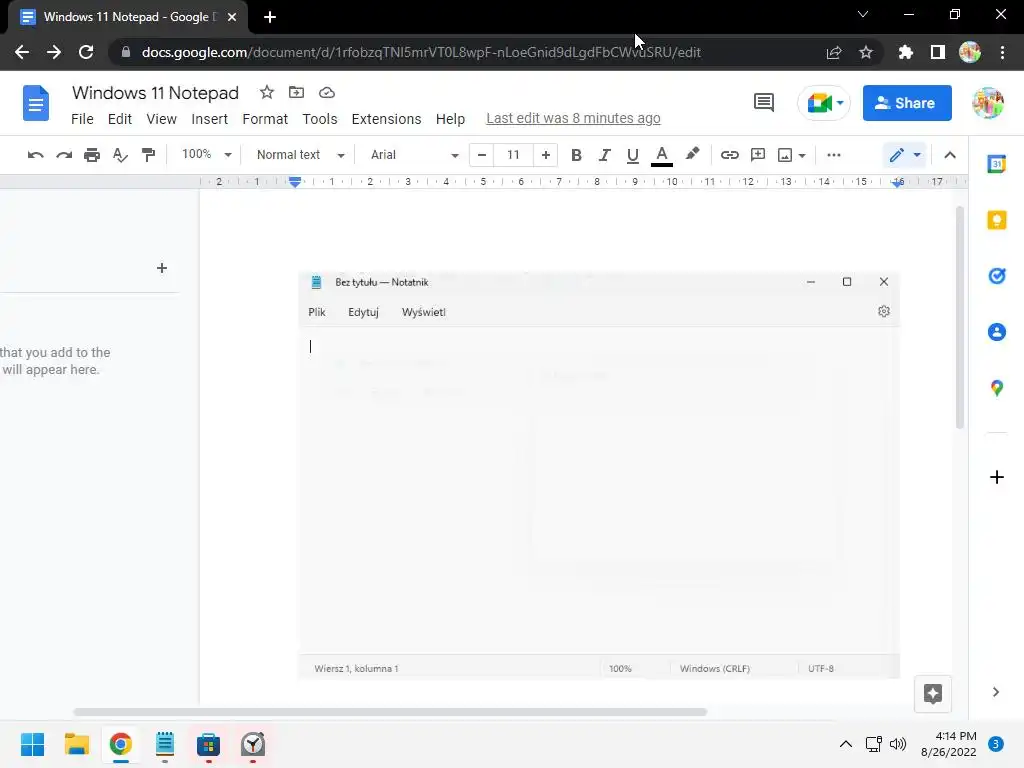Open the text color picker
This screenshot has height=768, width=1024.
tap(662, 155)
